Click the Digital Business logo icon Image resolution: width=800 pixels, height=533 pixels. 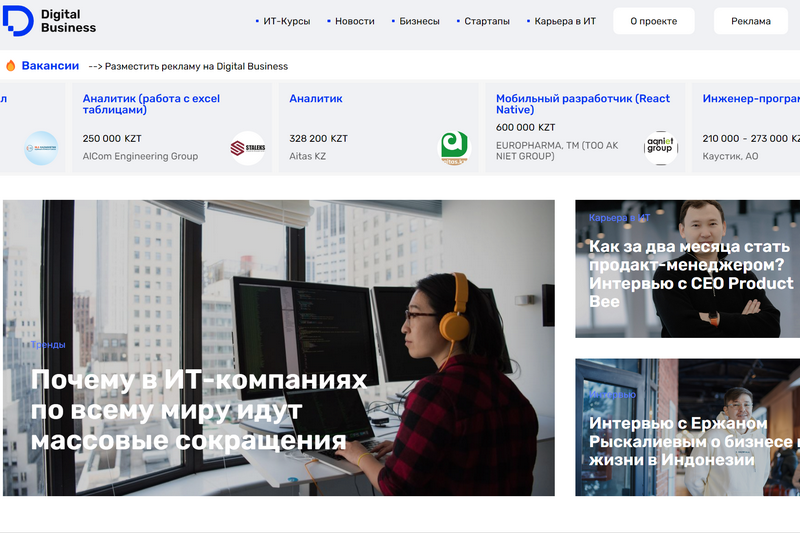pyautogui.click(x=16, y=20)
